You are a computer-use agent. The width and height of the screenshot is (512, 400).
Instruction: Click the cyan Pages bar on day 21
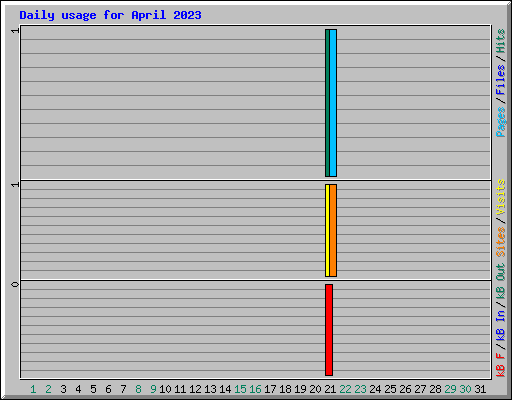pyautogui.click(x=333, y=103)
